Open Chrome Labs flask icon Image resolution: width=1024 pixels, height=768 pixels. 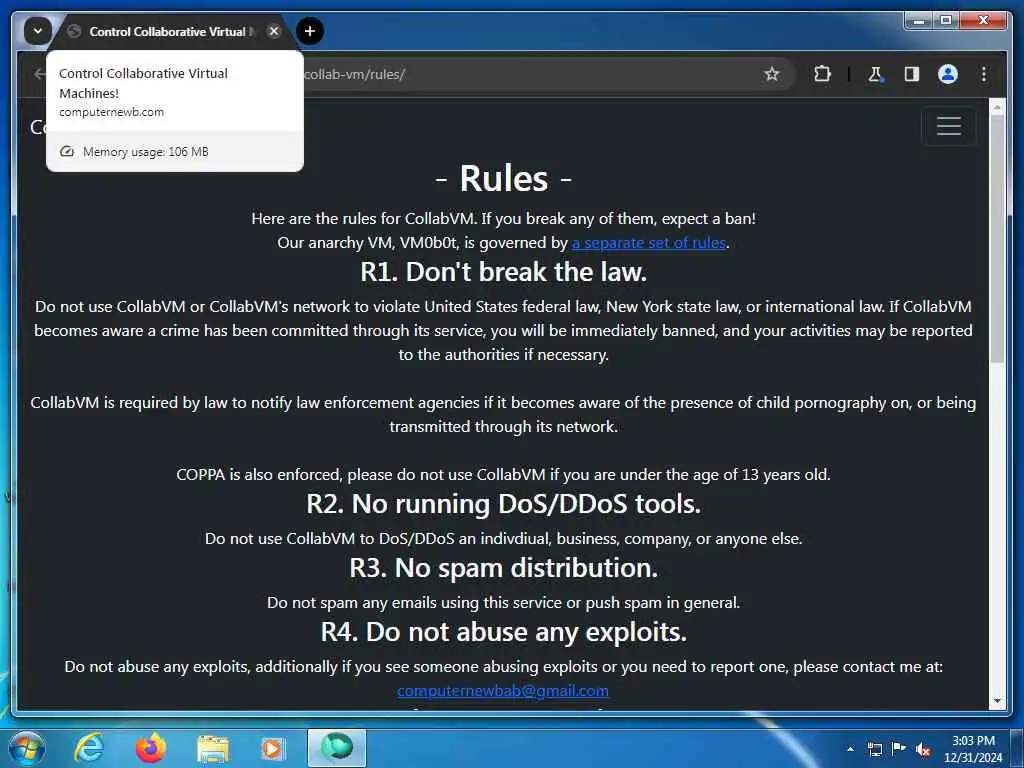coord(875,74)
